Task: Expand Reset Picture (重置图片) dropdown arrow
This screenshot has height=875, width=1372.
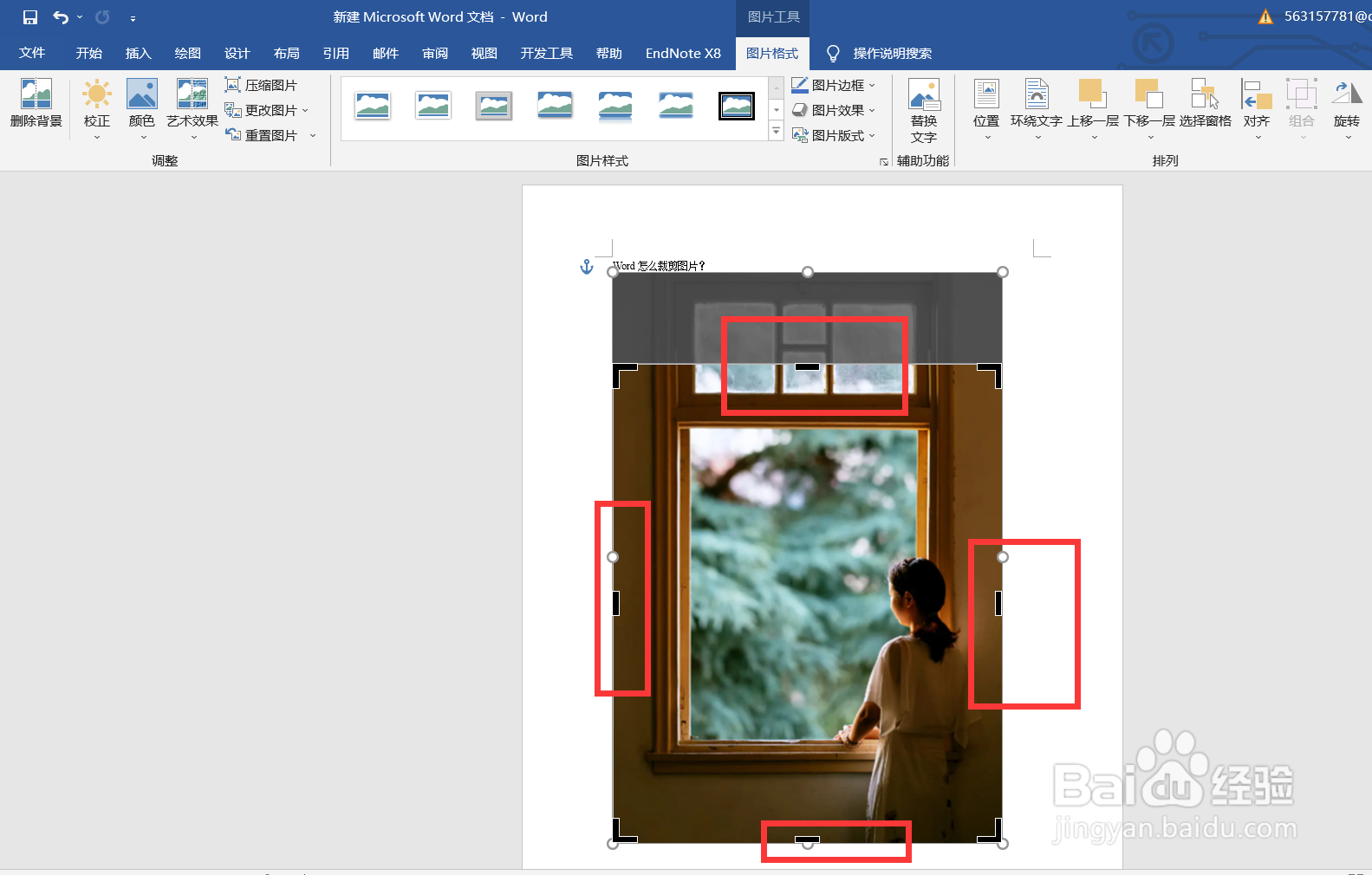Action: [x=313, y=135]
